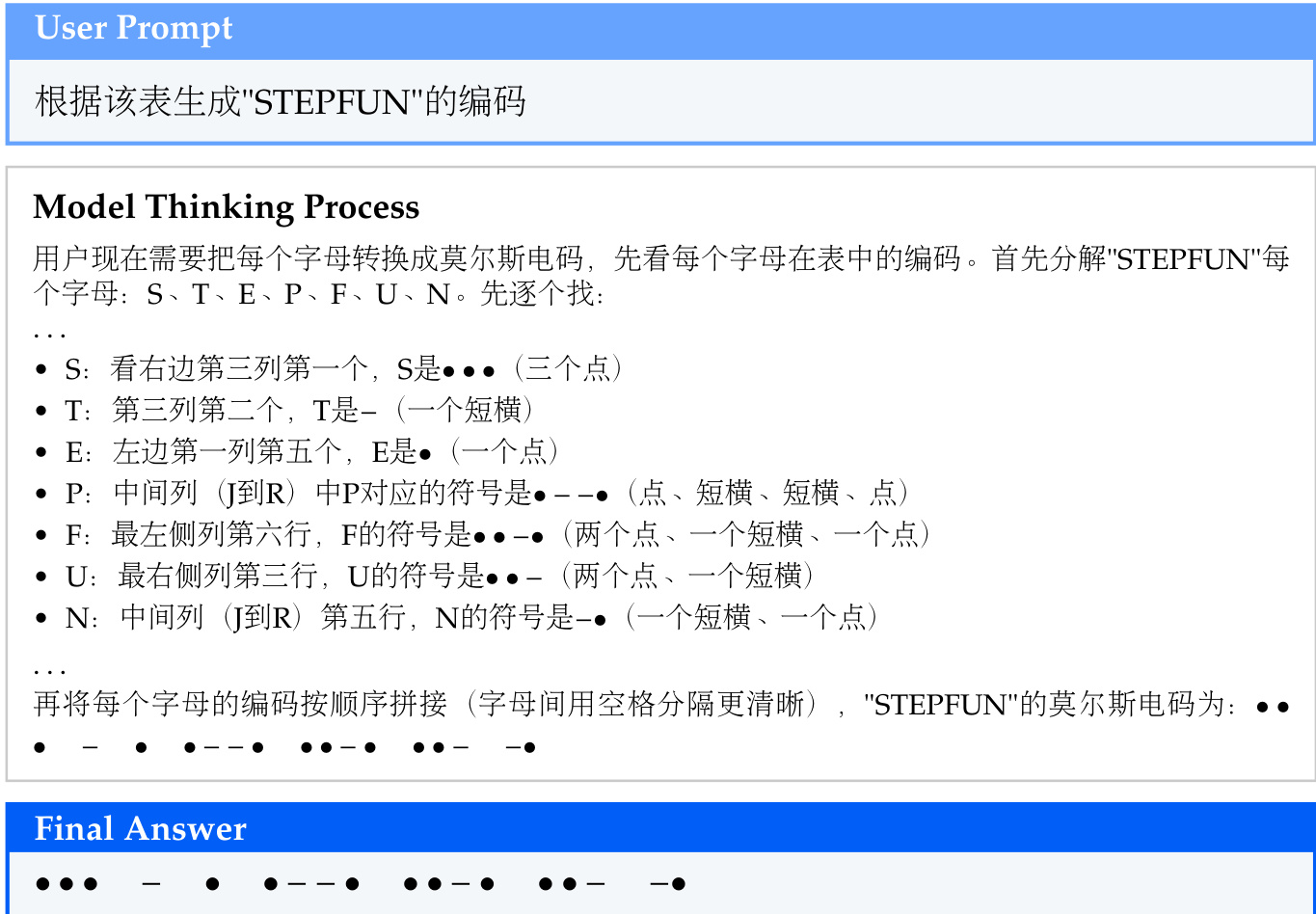Click the last Morse line in thinking process

point(284,747)
